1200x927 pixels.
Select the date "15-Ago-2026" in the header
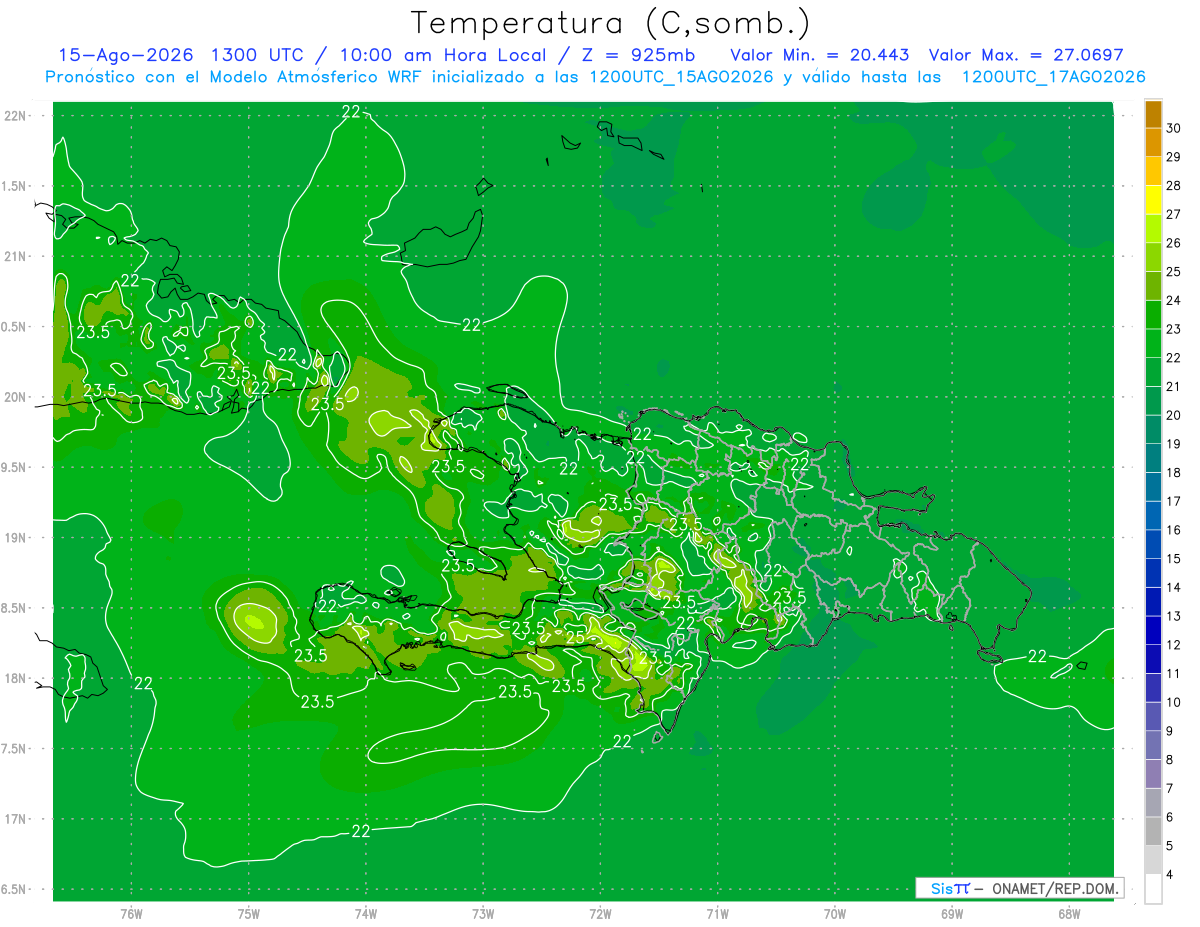coord(125,55)
